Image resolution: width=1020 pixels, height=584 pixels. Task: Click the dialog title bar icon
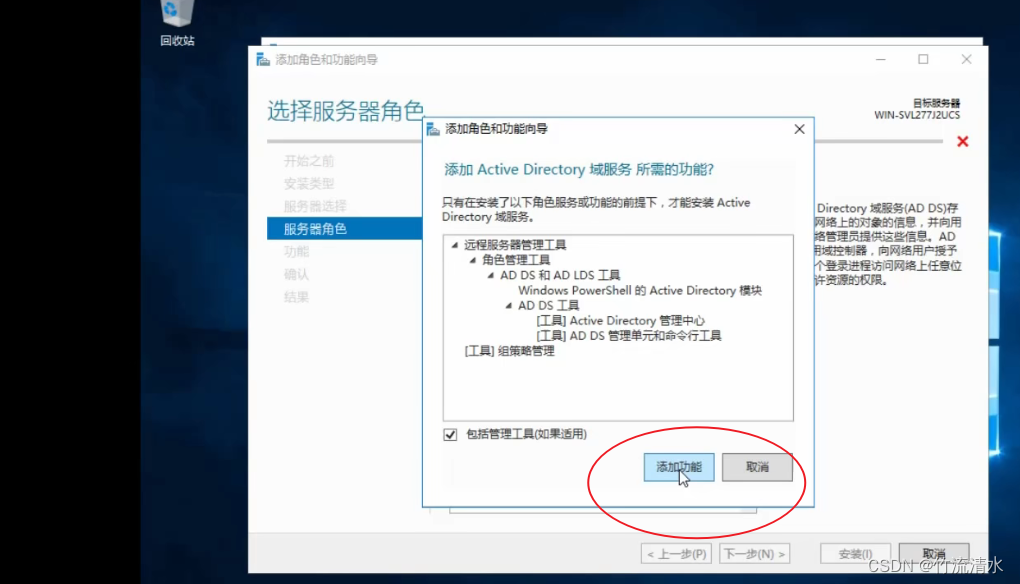click(x=433, y=129)
